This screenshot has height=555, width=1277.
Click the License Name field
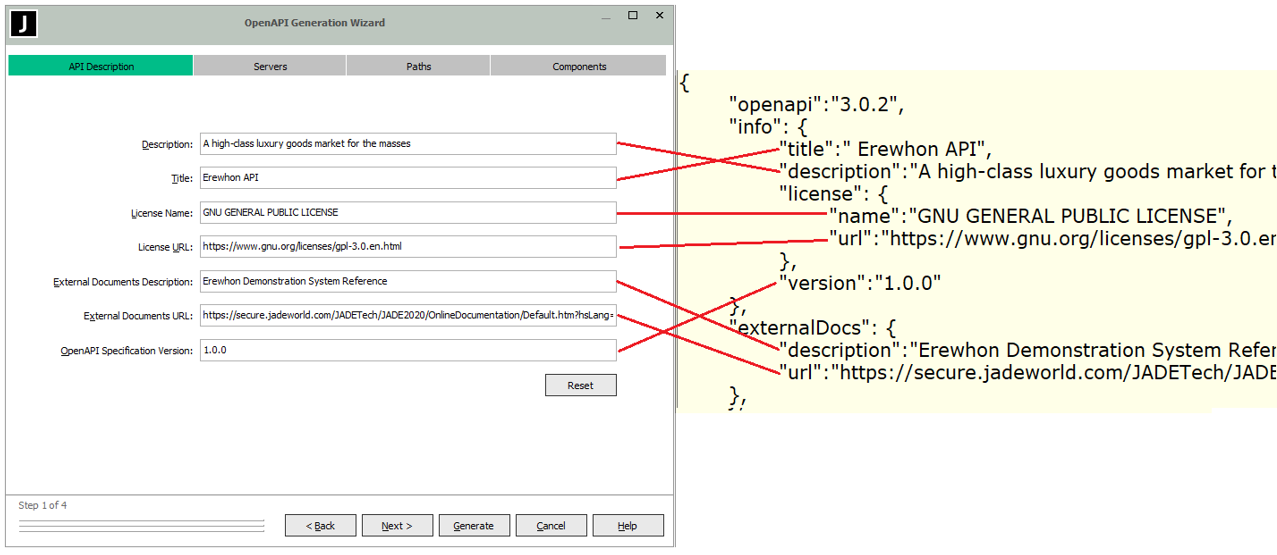point(408,213)
